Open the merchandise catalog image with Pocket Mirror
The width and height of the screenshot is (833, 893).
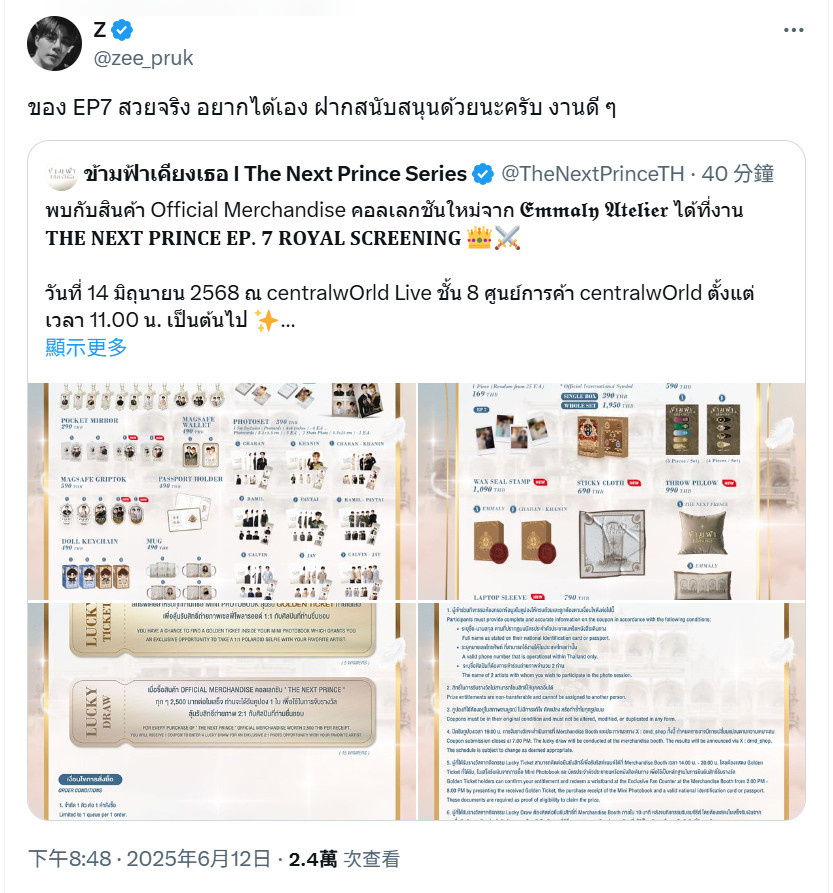222,491
